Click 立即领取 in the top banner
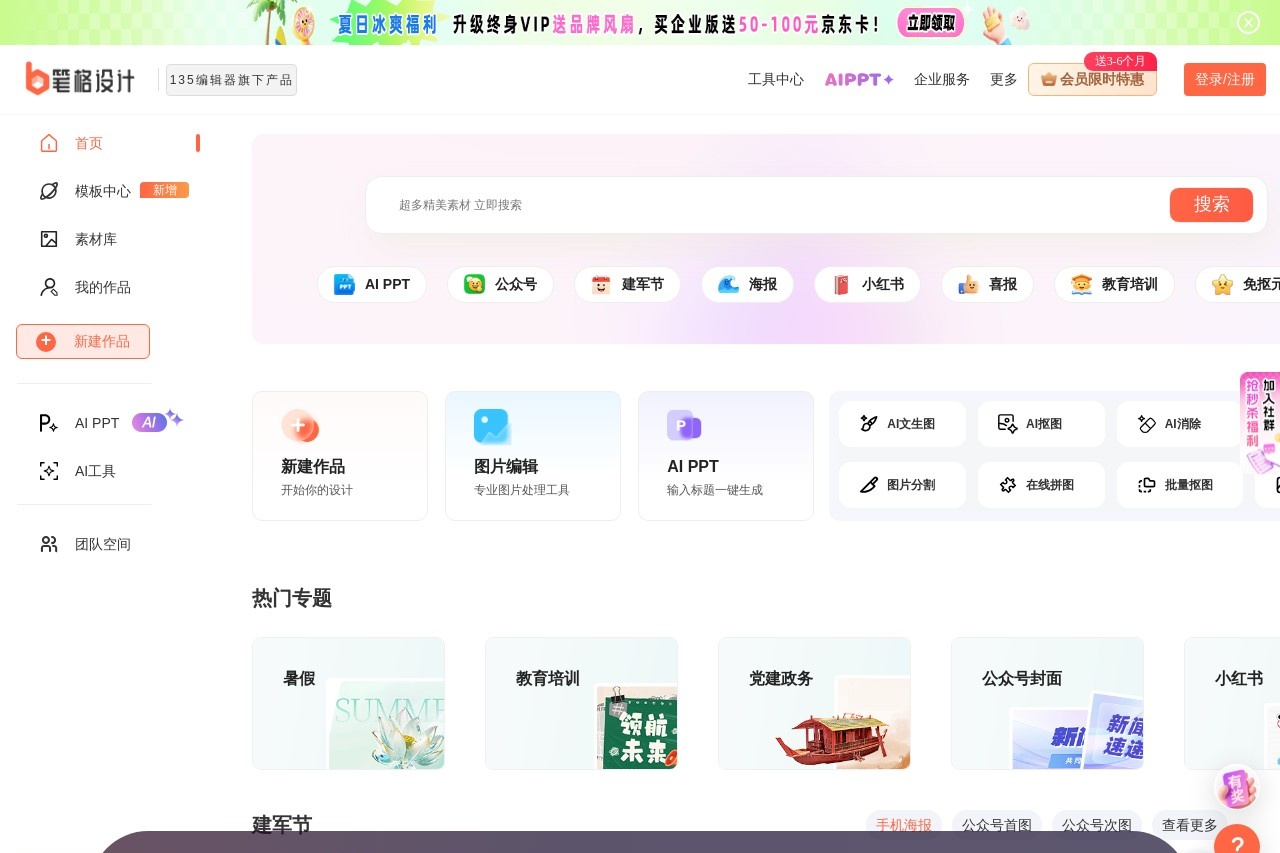The width and height of the screenshot is (1280, 853). 931,22
